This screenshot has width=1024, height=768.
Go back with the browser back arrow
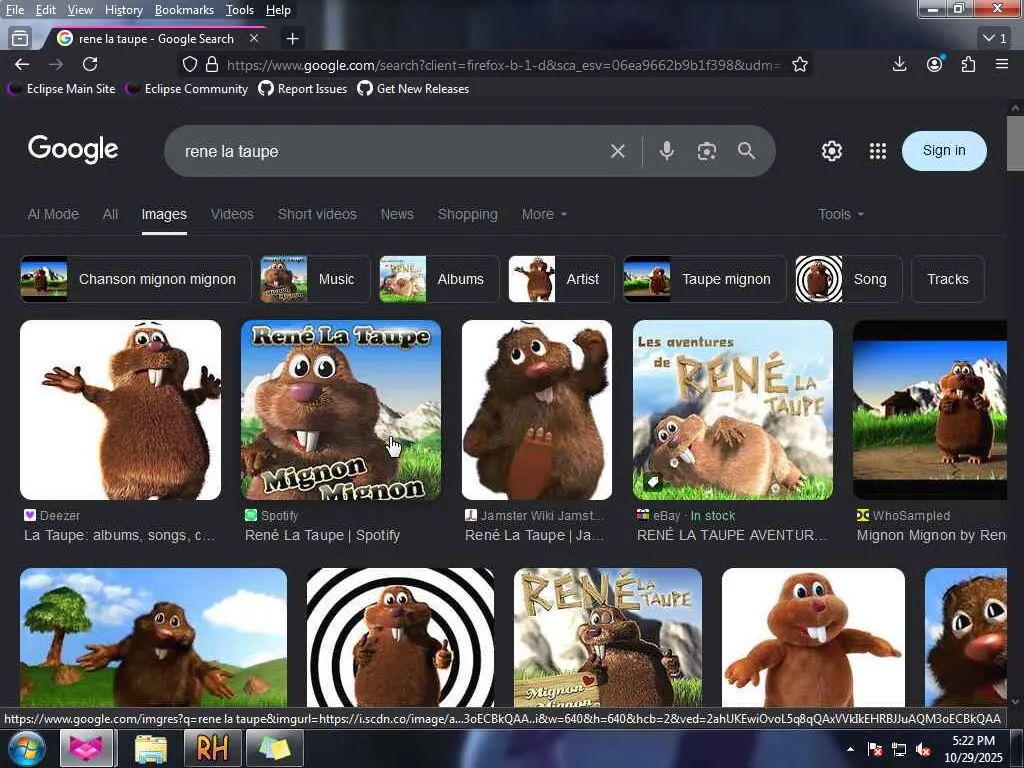(x=22, y=64)
